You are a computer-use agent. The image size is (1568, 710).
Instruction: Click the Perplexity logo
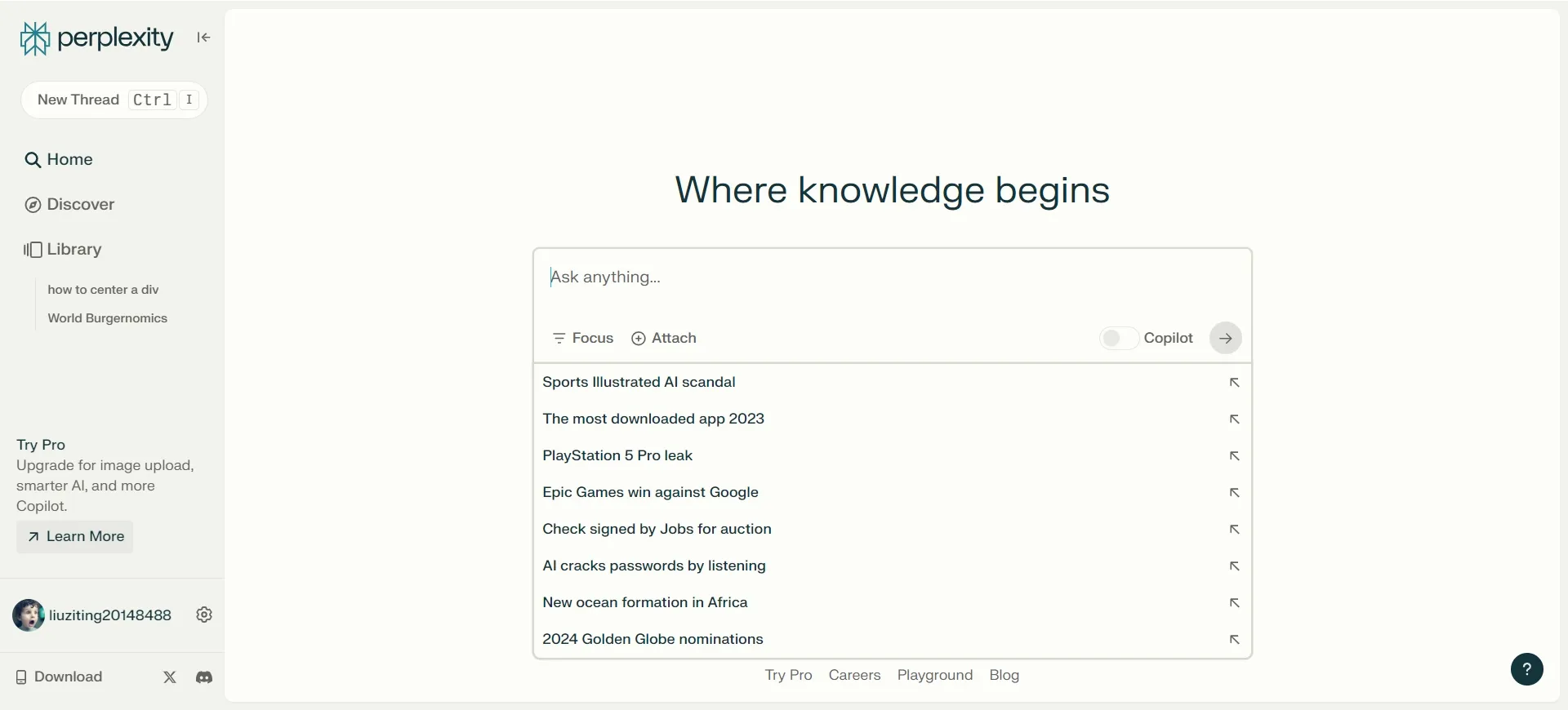click(x=96, y=38)
